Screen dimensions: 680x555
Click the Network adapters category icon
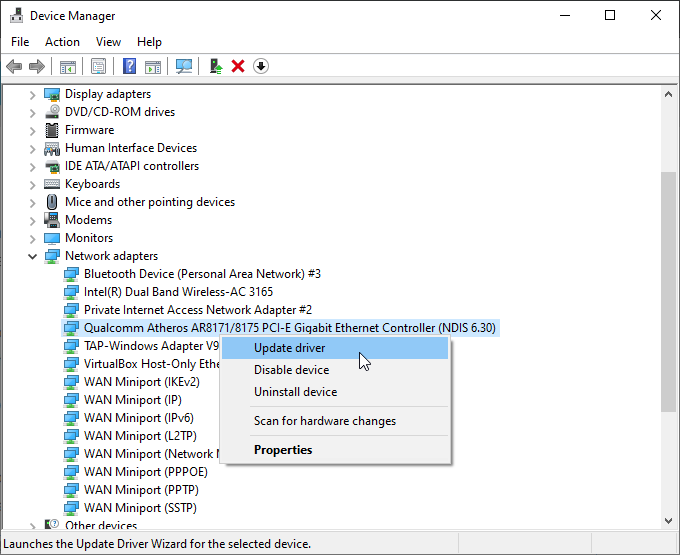pyautogui.click(x=52, y=256)
